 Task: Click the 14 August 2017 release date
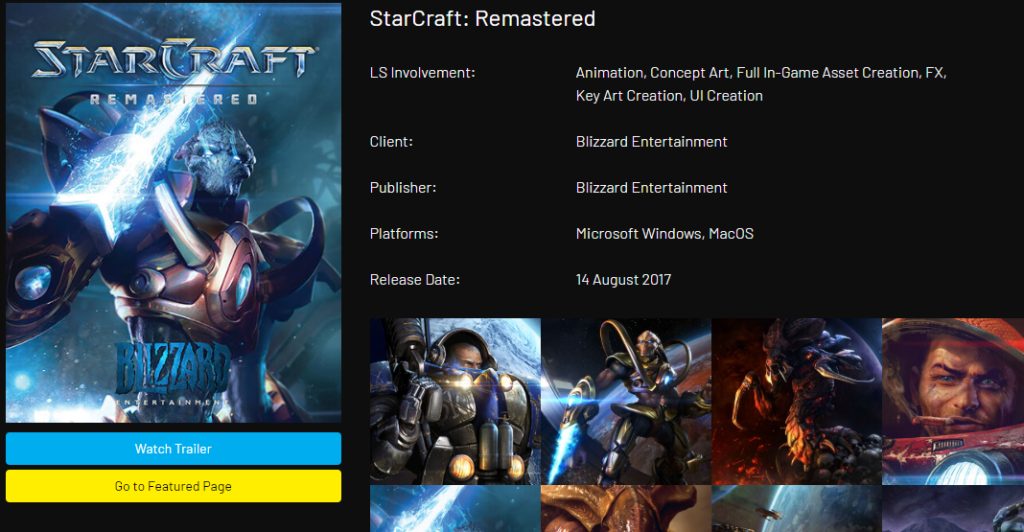point(623,279)
